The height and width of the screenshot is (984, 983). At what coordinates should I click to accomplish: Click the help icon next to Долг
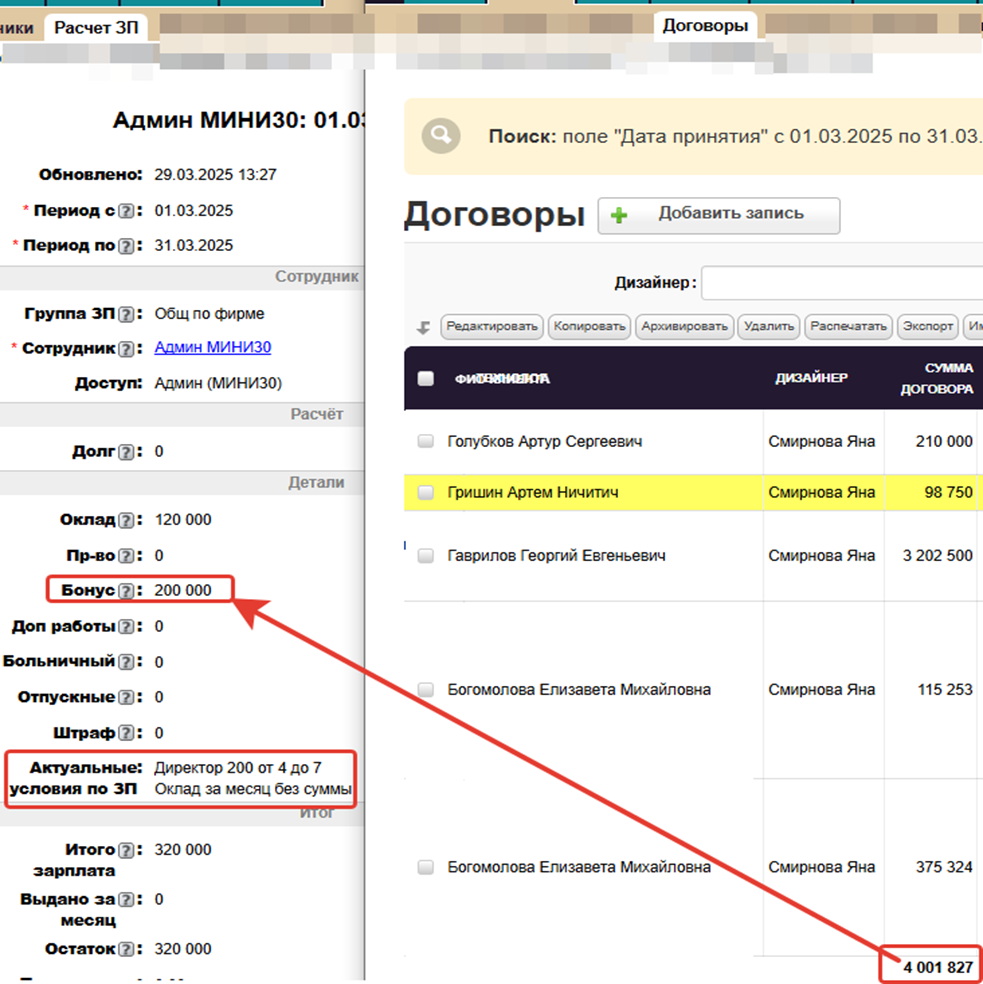(x=126, y=452)
